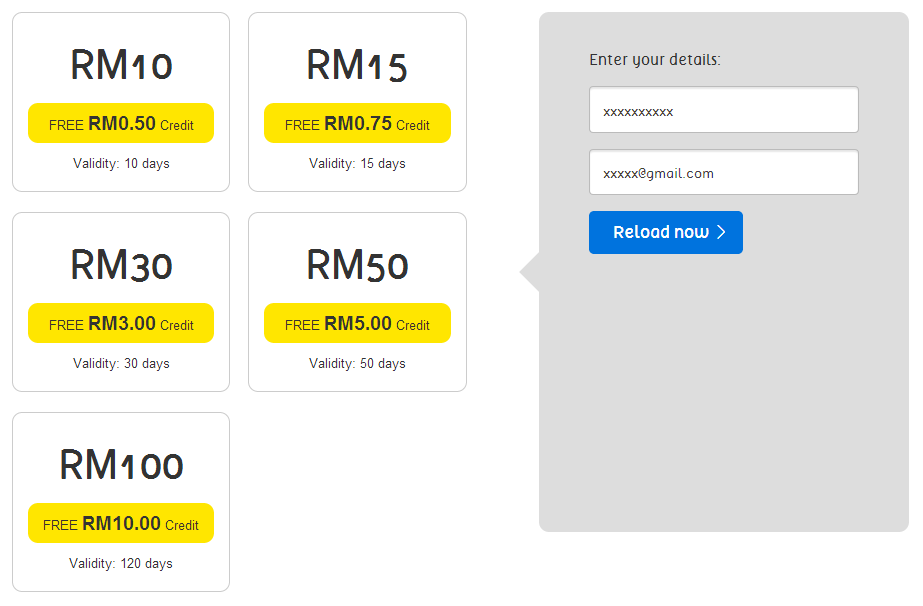This screenshot has width=923, height=606.
Task: Select the 'Validity: 30 days' label
Action: [121, 363]
